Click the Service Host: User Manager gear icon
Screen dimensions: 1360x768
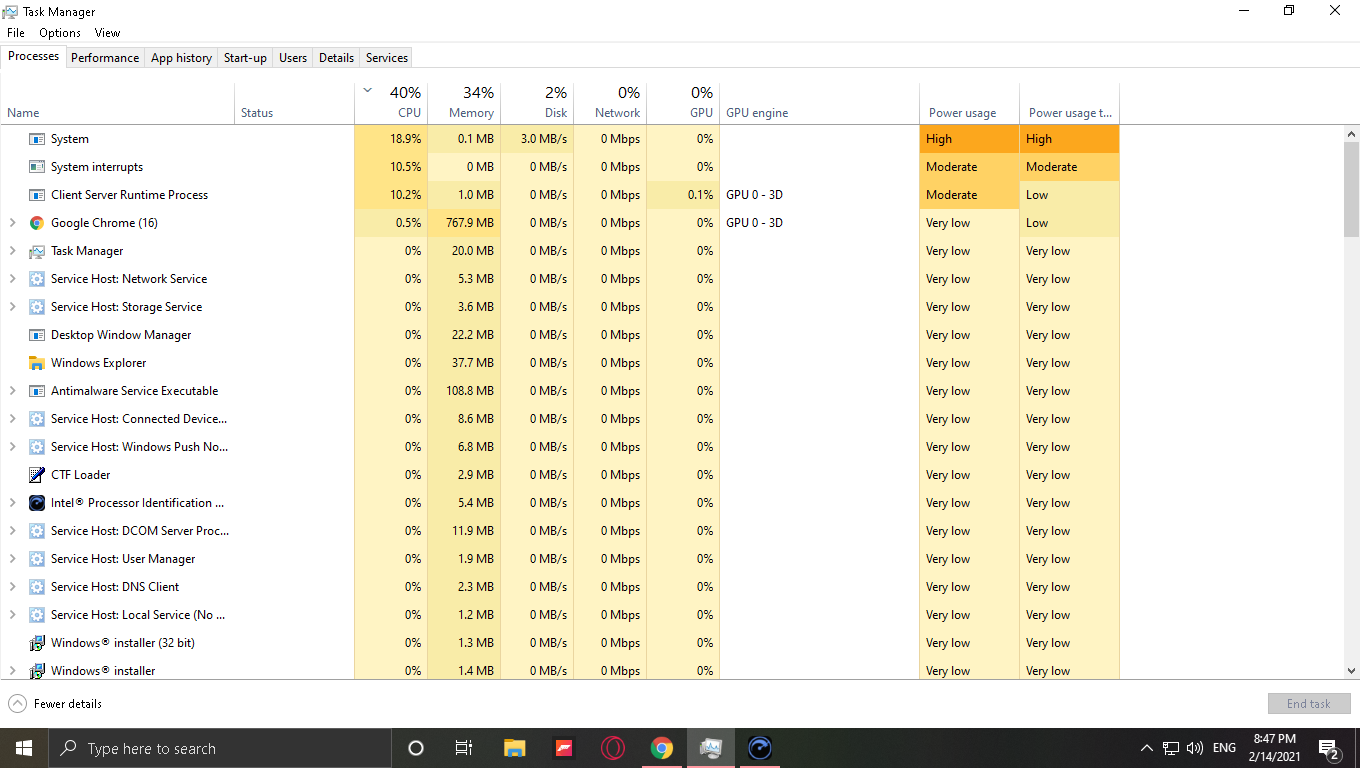[37, 559]
